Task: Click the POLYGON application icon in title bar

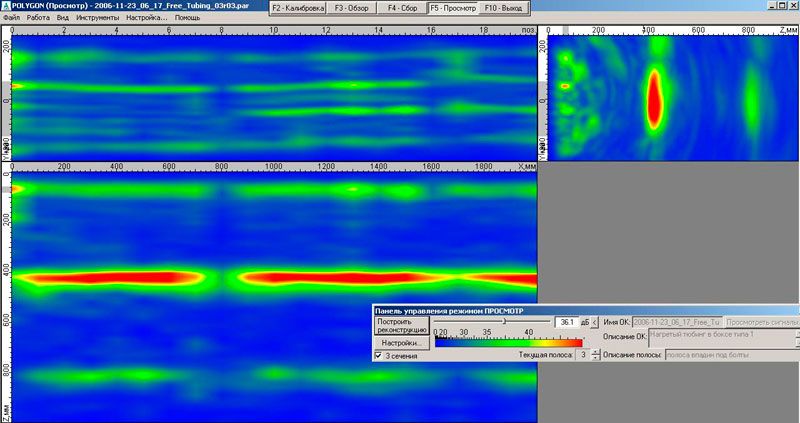Action: [x=6, y=7]
